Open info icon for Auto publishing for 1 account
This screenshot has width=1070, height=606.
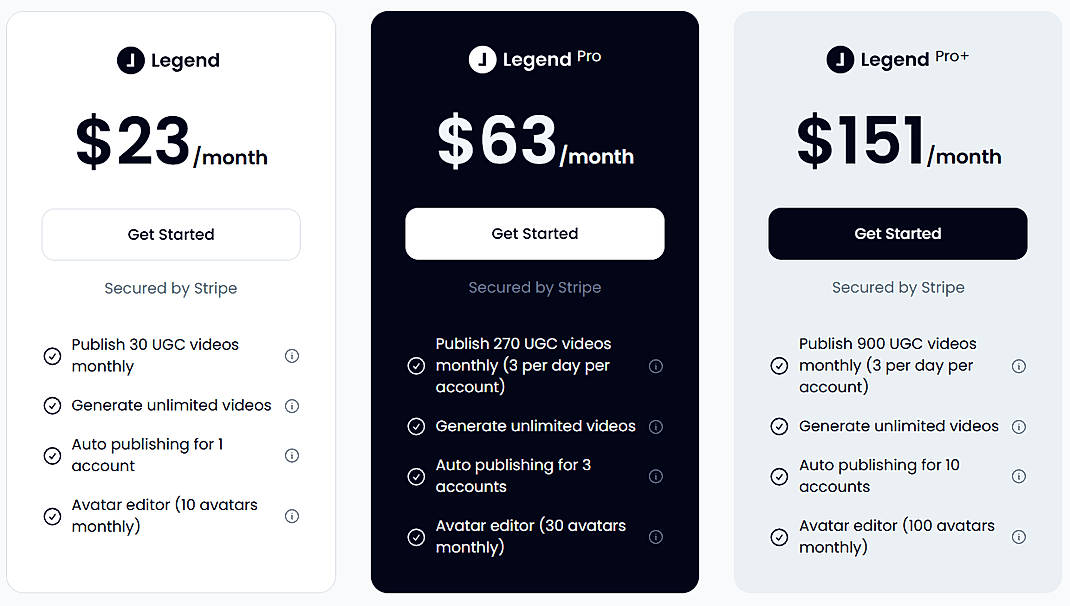pyautogui.click(x=291, y=455)
